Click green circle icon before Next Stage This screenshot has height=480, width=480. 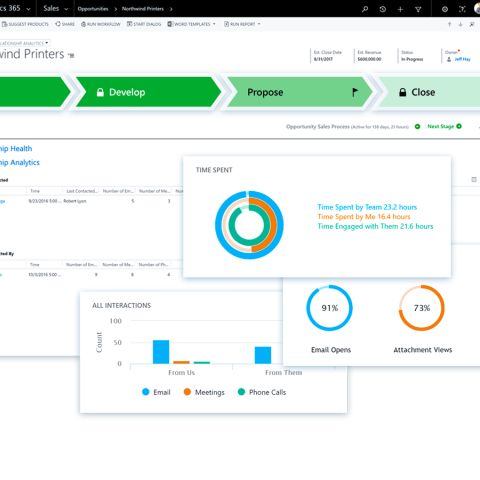(417, 127)
